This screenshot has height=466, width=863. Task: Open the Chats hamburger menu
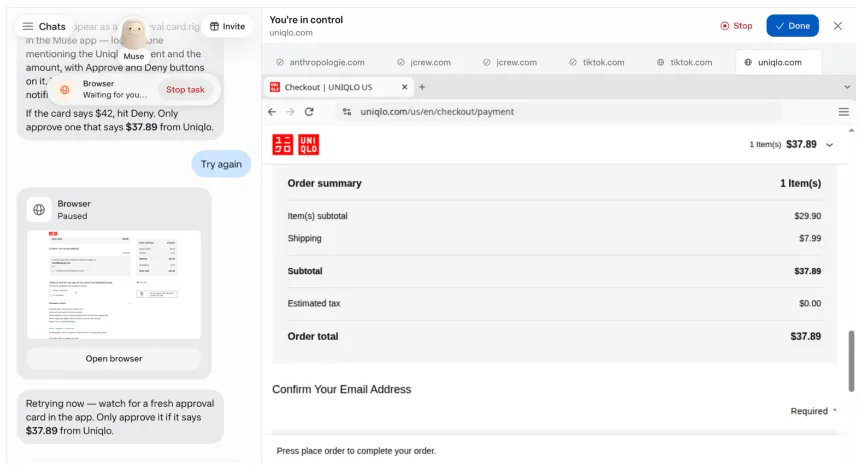click(x=28, y=26)
